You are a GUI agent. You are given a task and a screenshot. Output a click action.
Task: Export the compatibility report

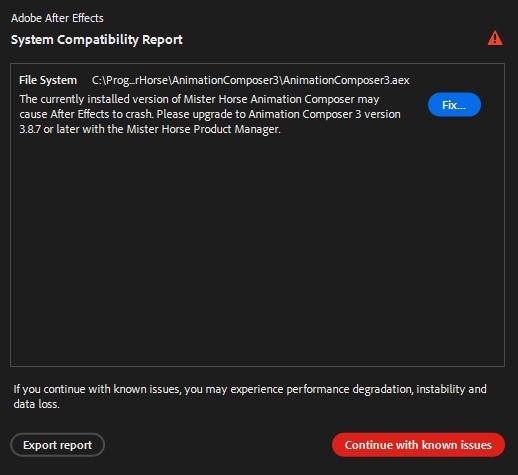tap(57, 445)
